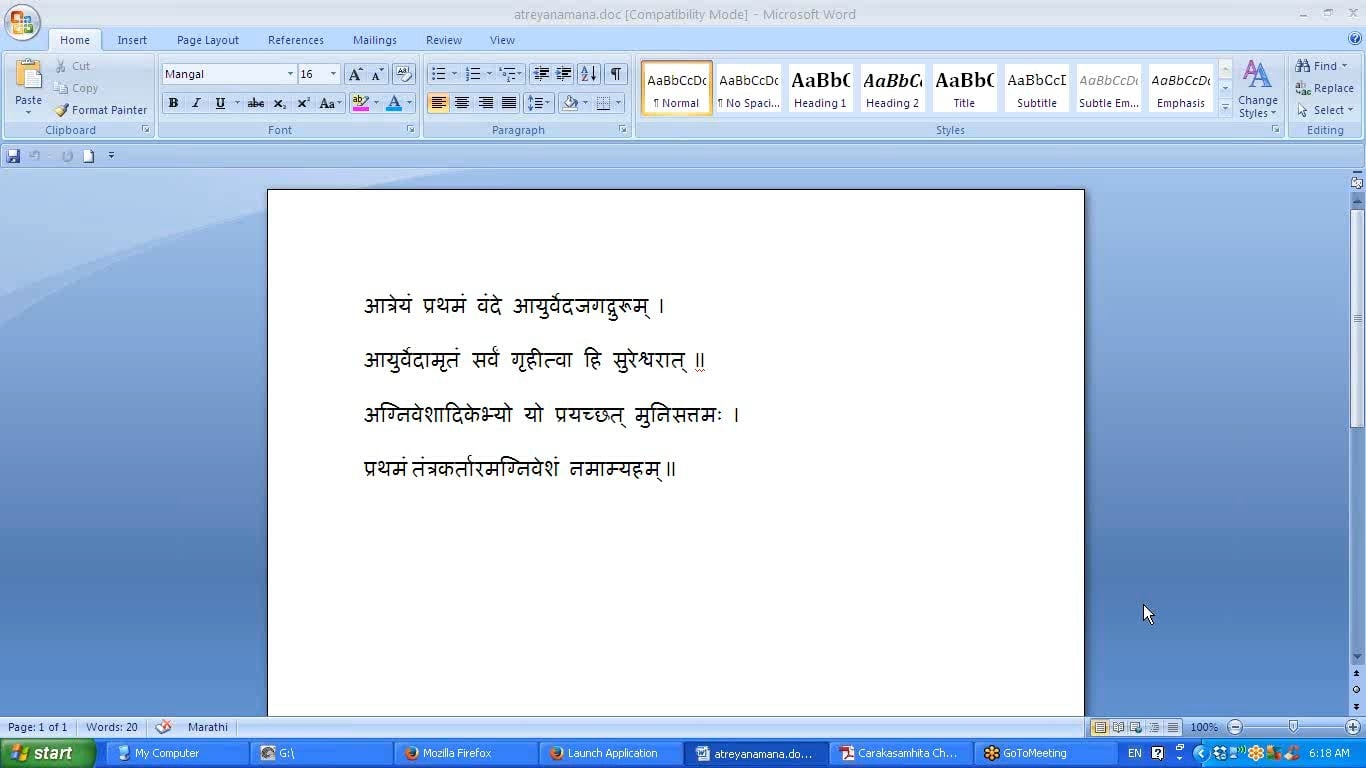Click the Clear Formatting icon

[x=404, y=74]
